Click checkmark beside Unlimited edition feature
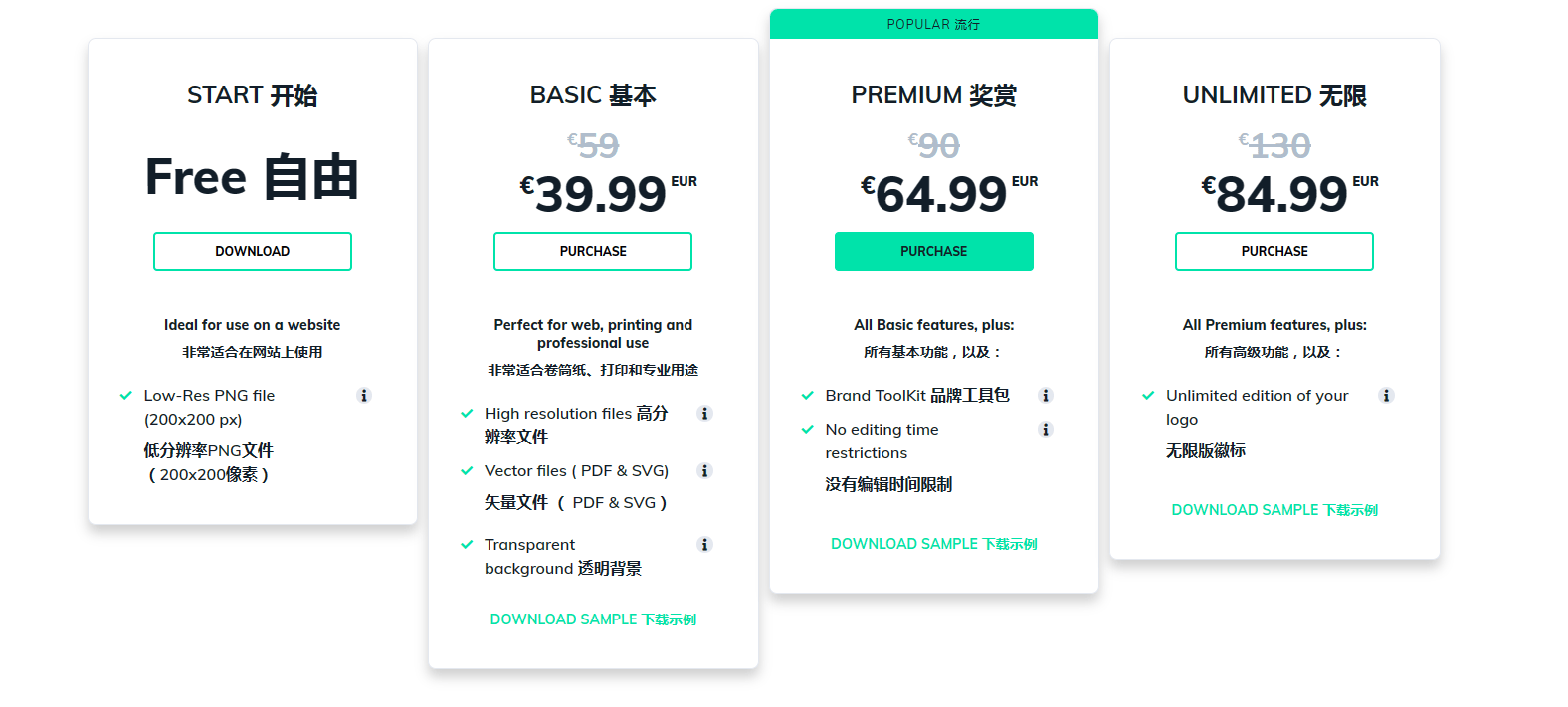 tap(1148, 396)
